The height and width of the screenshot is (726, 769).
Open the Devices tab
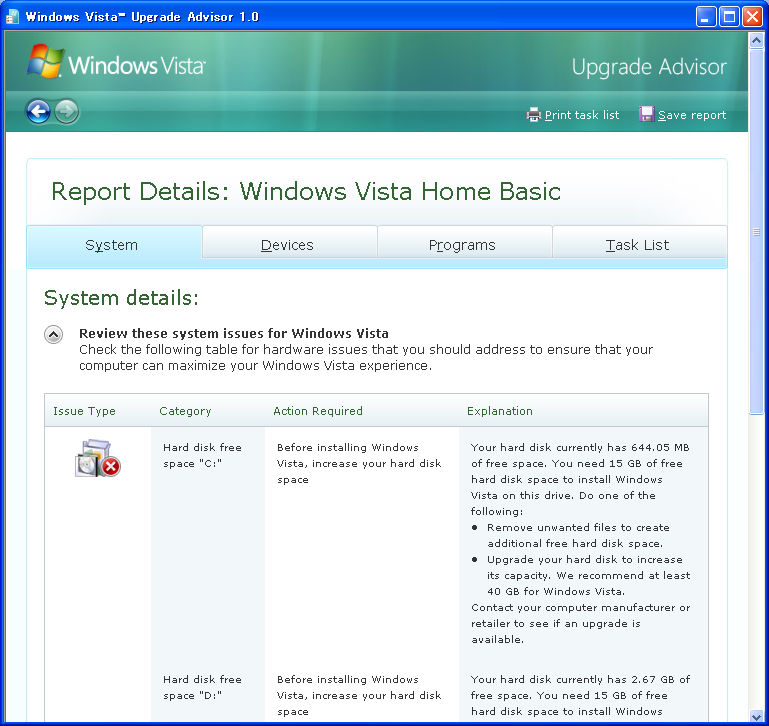(290, 244)
